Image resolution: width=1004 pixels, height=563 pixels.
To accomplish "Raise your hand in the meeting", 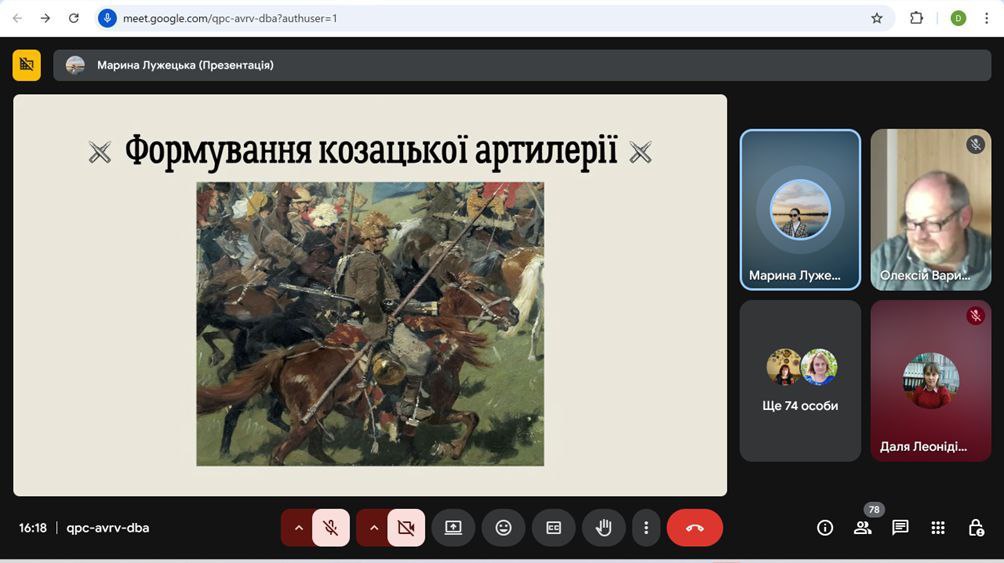I will click(603, 528).
